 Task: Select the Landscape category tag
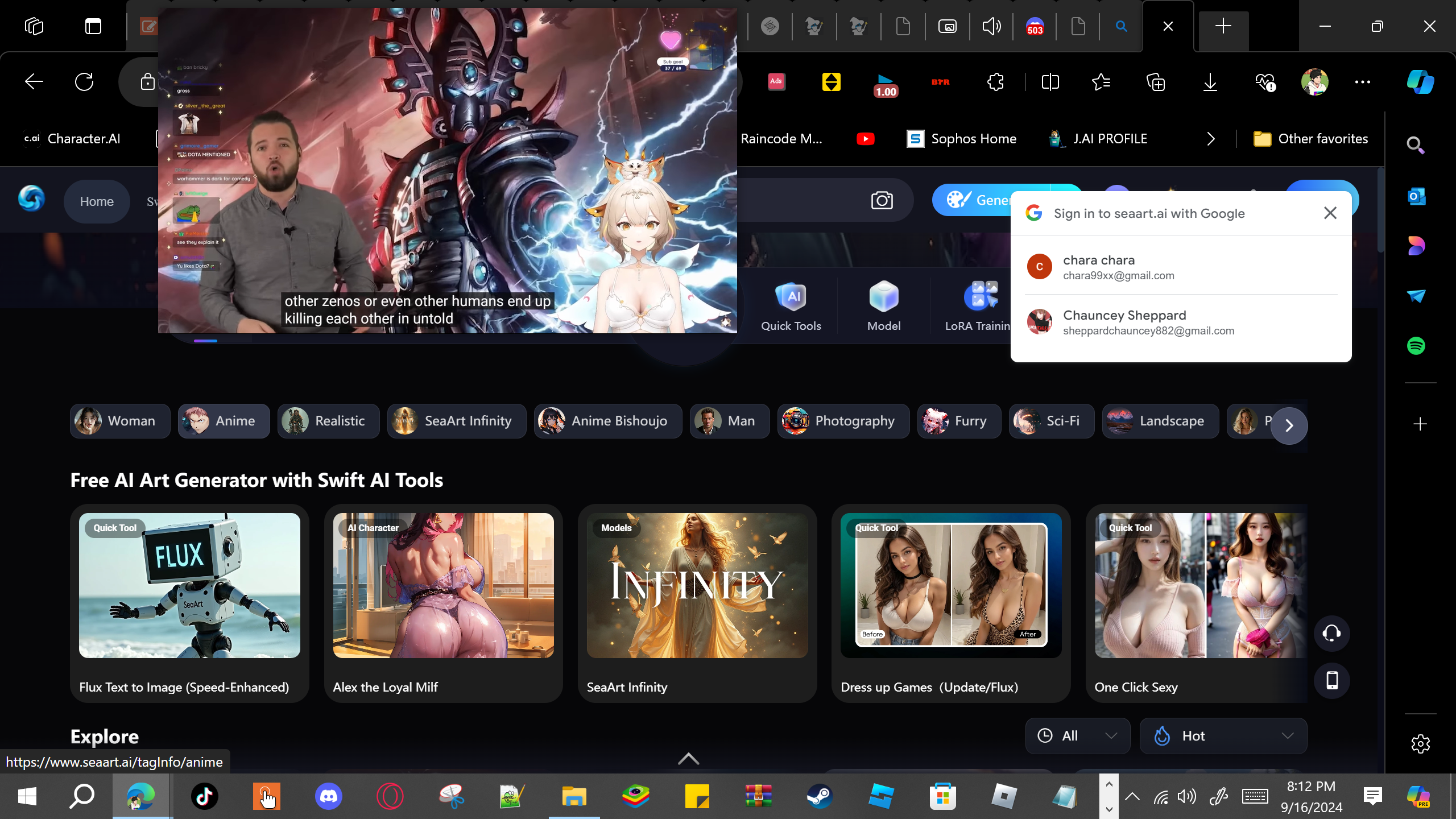click(x=1160, y=421)
